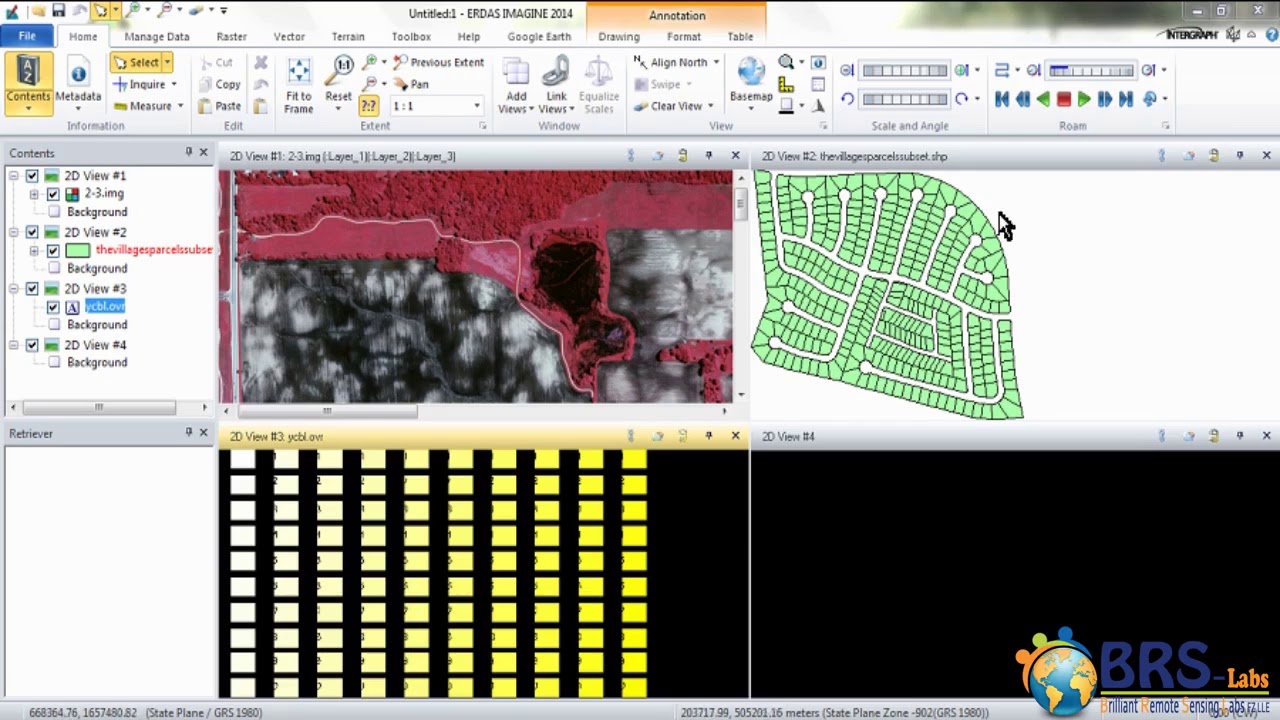Select the ycbl.ovr layer name
This screenshot has width=1280, height=720.
pos(105,307)
